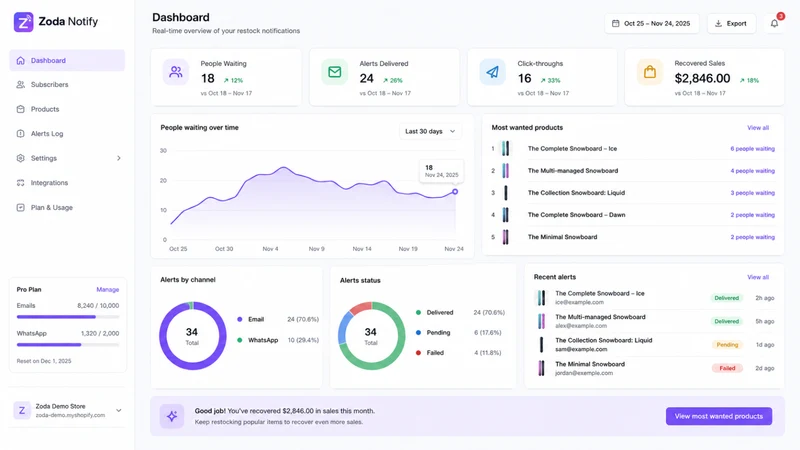This screenshot has width=800, height=450.
Task: Click the Products box icon
Action: (x=20, y=109)
